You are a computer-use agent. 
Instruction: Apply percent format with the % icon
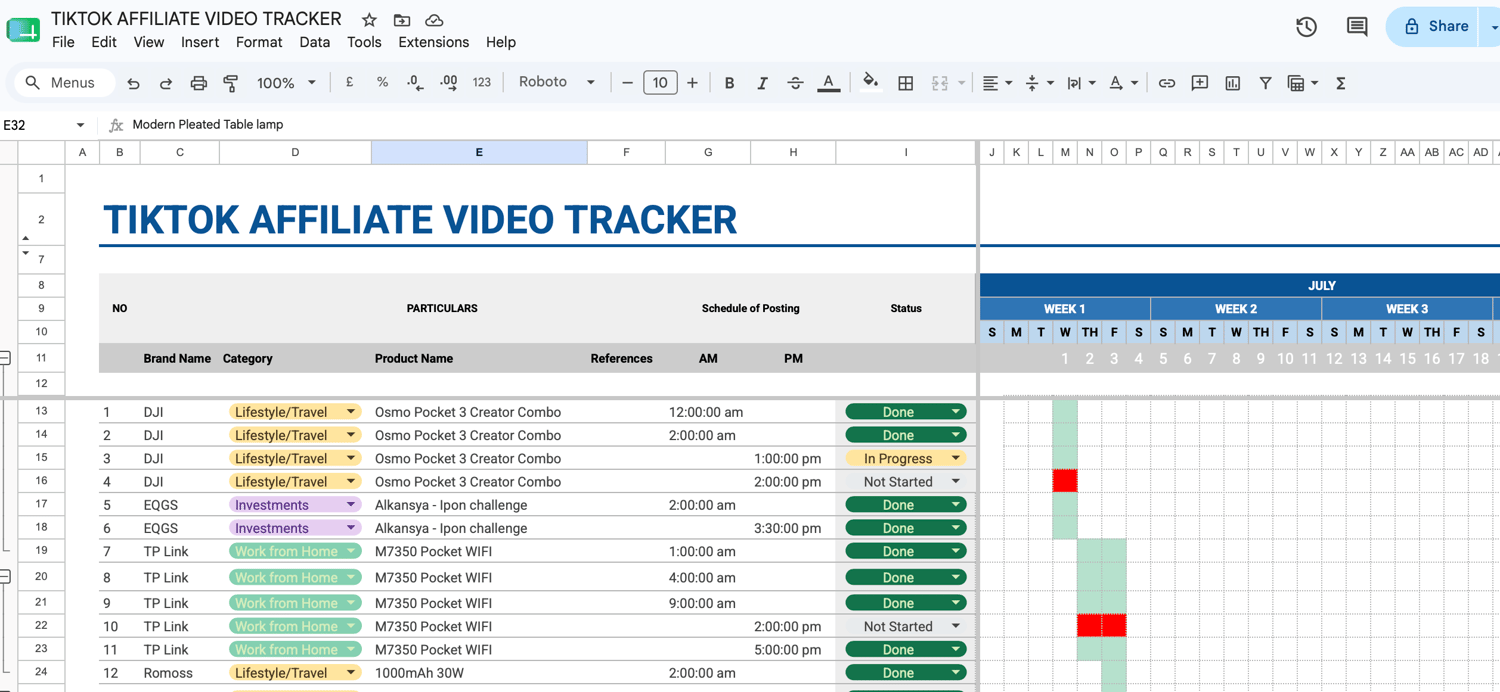[x=382, y=83]
